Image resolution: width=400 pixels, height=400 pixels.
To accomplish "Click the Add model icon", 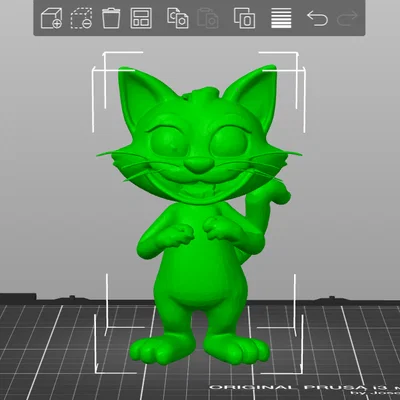I will pos(51,18).
